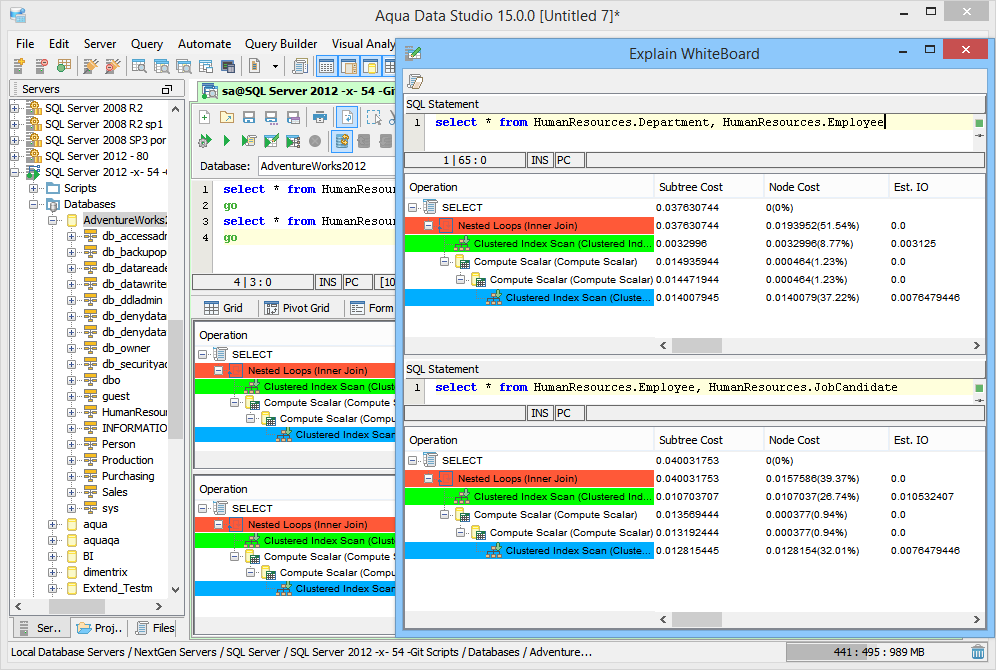Click the trash can memory icon in status bar

point(978,652)
